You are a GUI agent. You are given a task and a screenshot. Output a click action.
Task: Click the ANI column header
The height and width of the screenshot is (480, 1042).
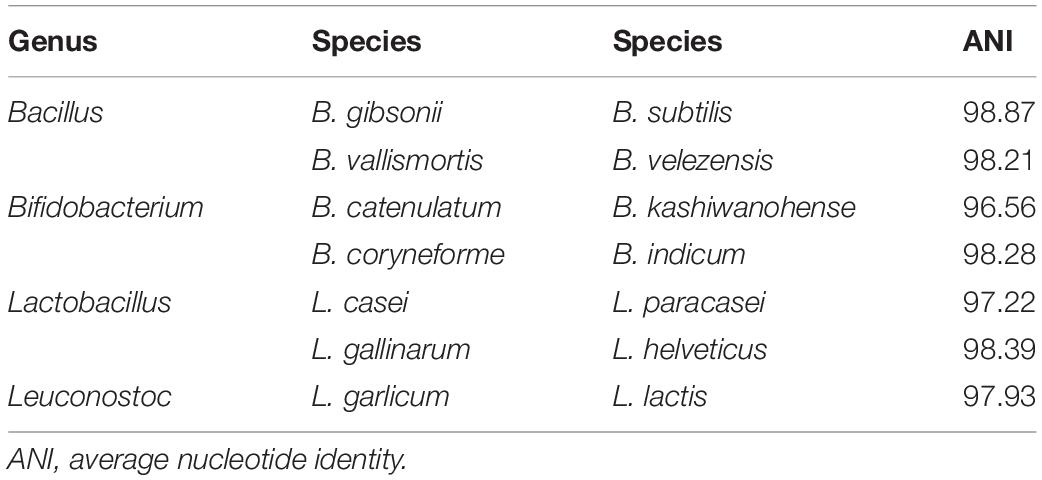(x=988, y=42)
